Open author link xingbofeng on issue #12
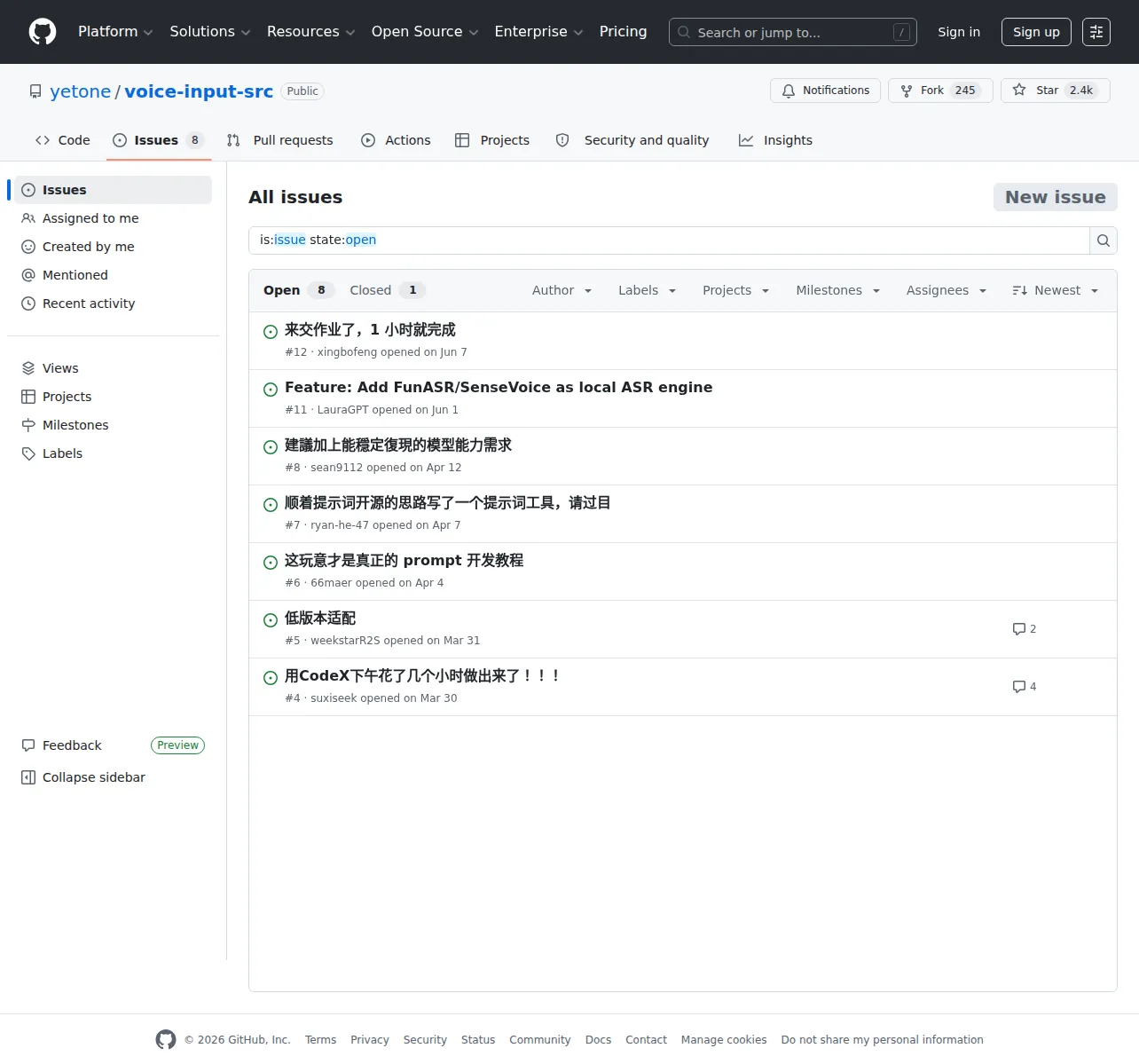This screenshot has height=1064, width=1139. (347, 352)
